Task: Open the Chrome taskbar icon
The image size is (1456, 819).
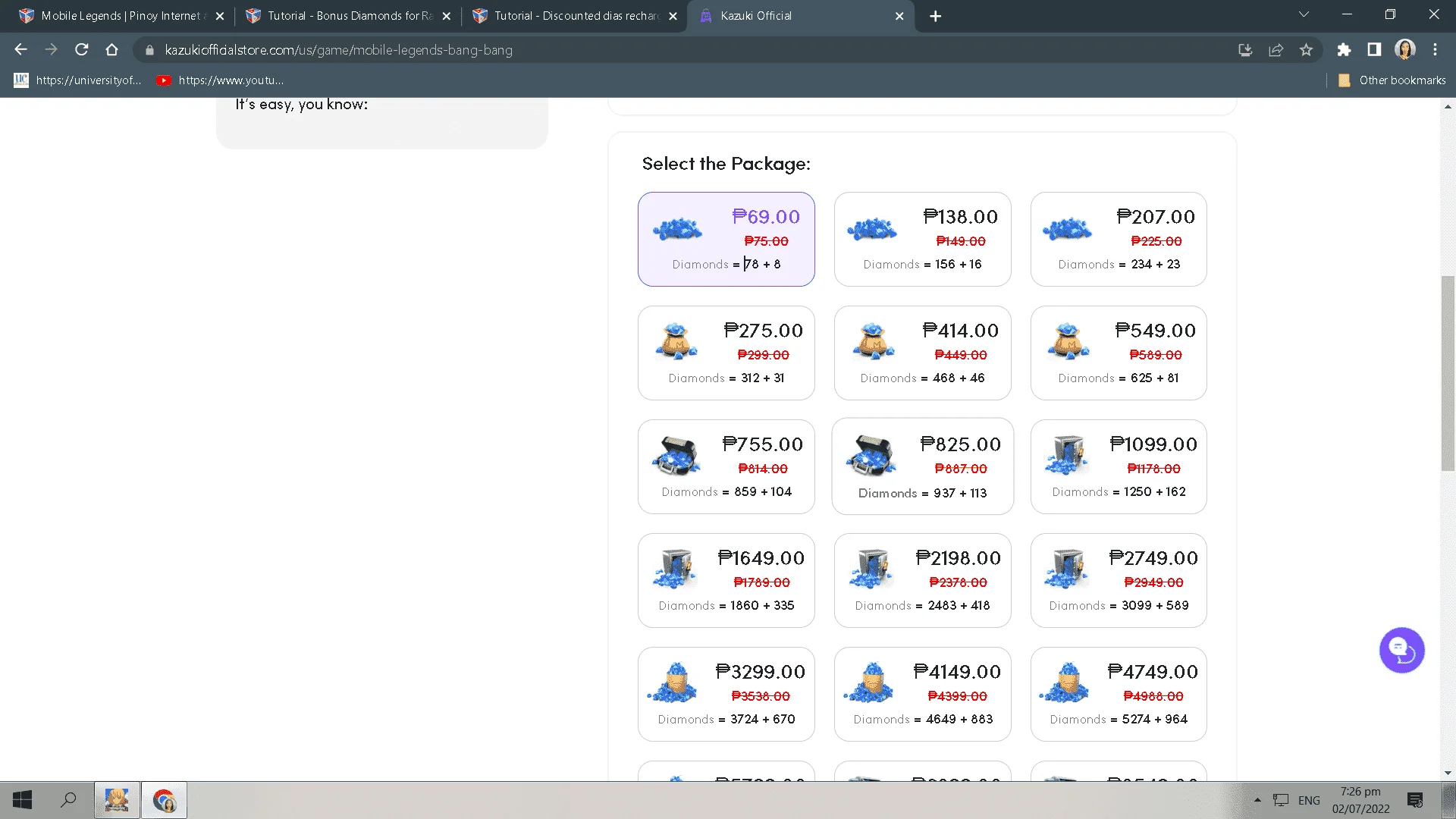Action: (164, 800)
